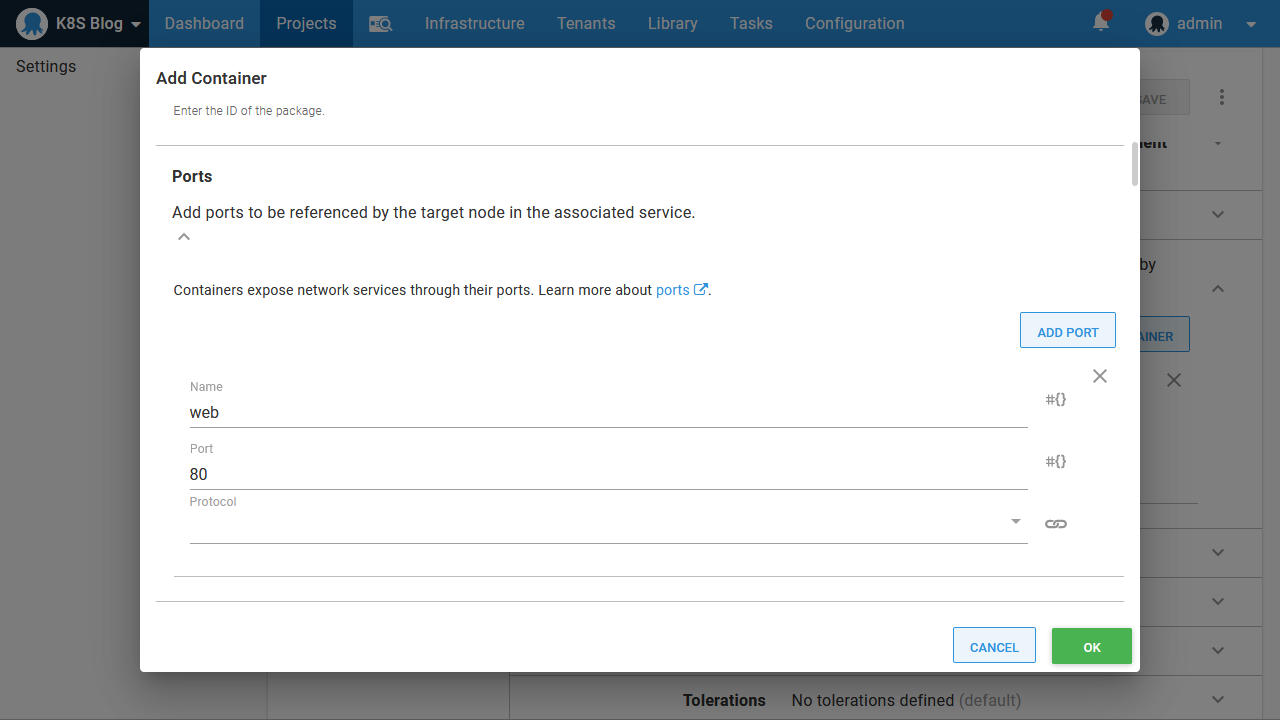Open the Infrastructure menu
Image resolution: width=1280 pixels, height=720 pixels.
click(x=474, y=24)
